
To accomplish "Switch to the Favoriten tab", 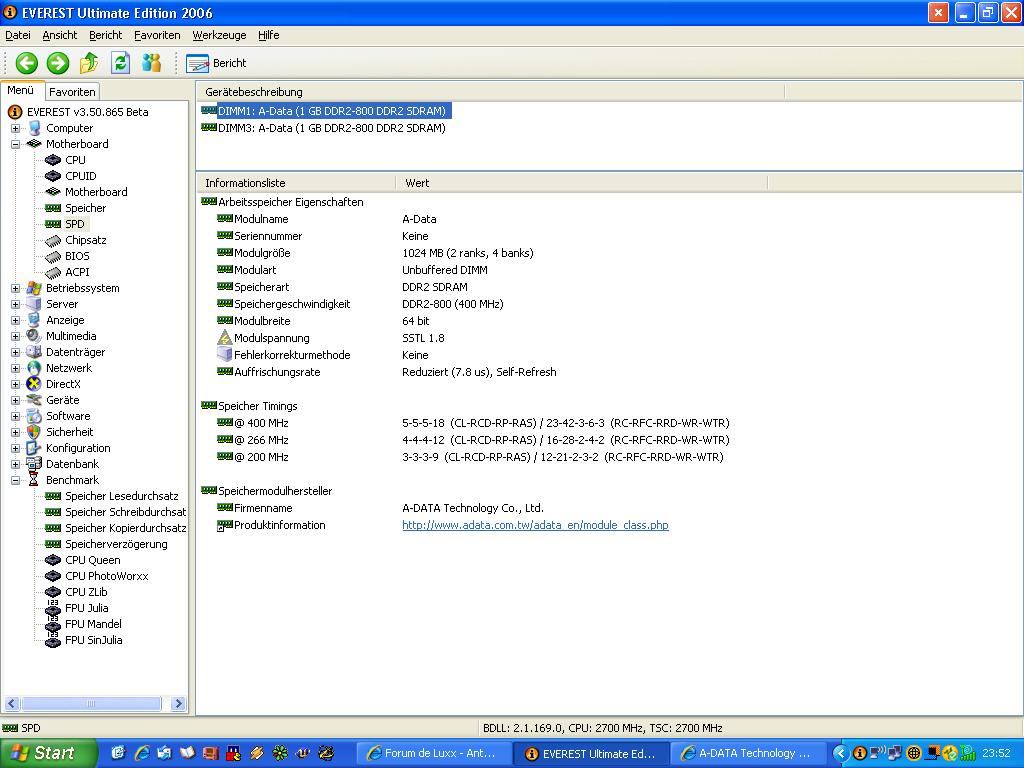I will [72, 92].
